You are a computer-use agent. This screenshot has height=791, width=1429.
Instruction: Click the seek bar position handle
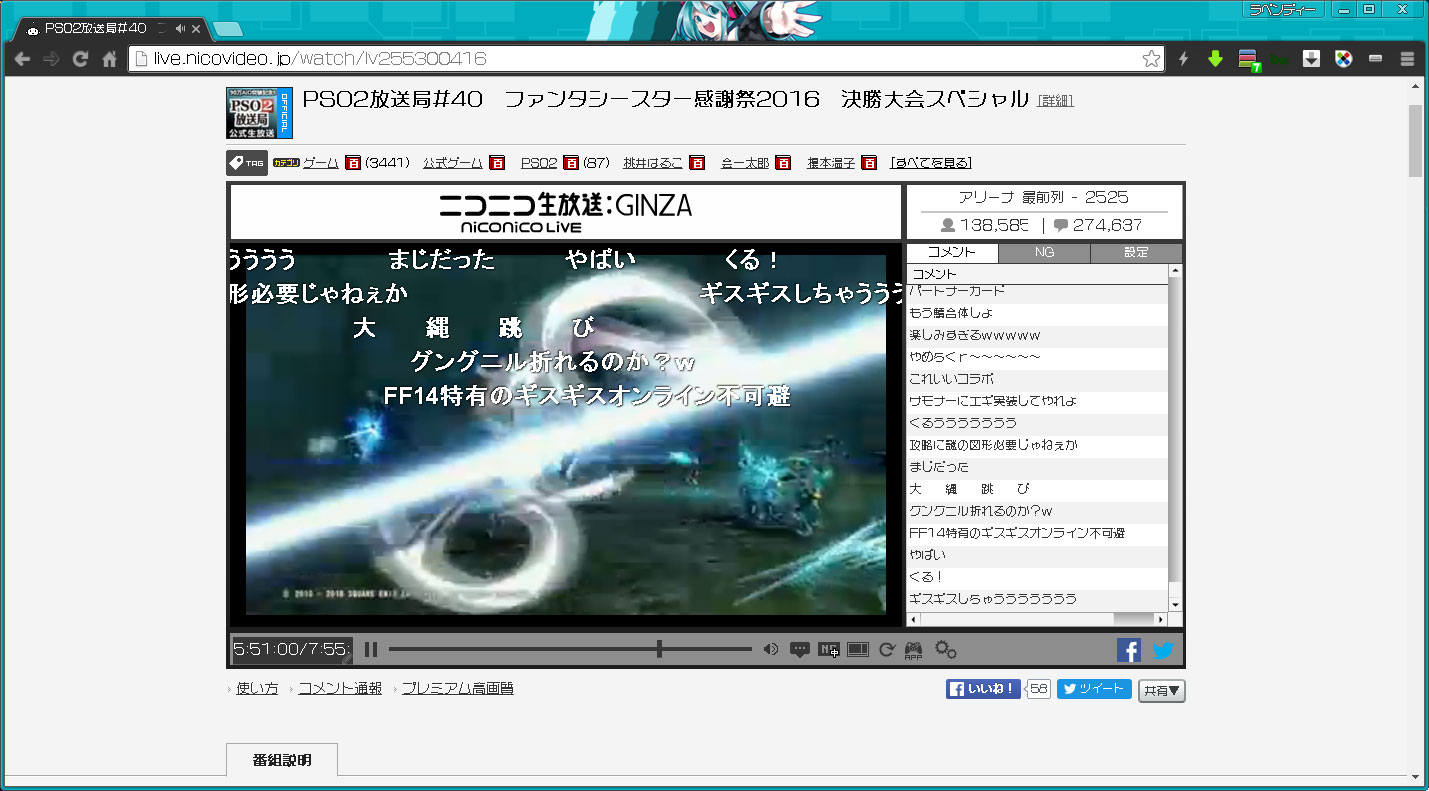[659, 650]
